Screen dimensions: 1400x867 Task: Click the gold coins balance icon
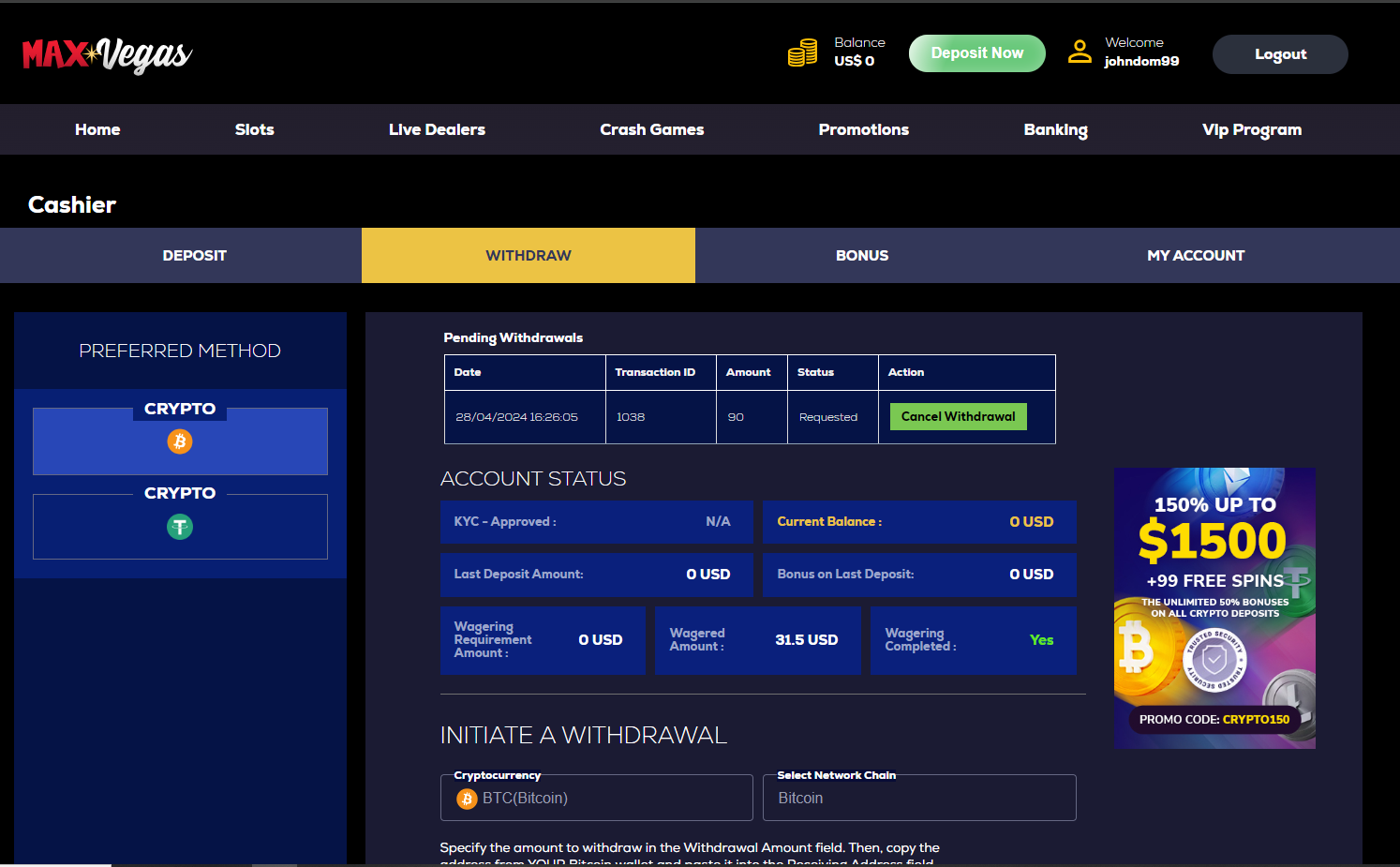pyautogui.click(x=802, y=52)
